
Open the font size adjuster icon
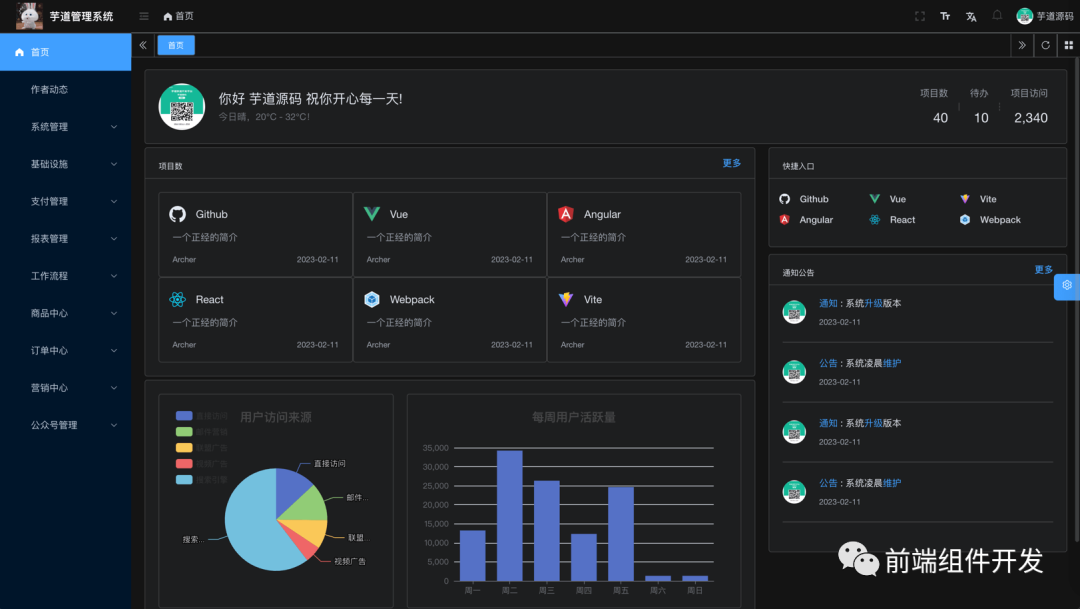945,16
